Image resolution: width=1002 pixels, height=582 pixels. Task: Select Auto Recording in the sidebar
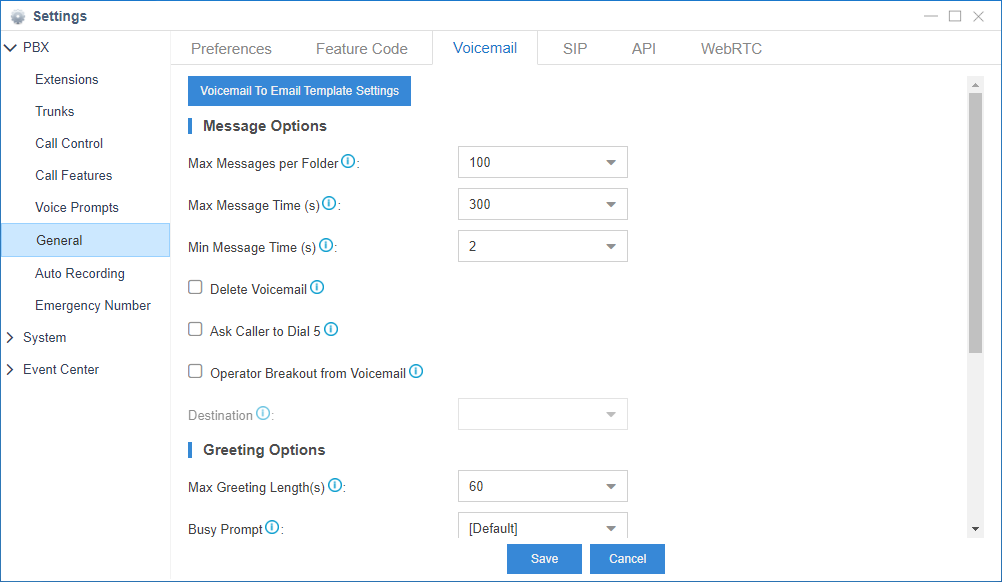[x=80, y=273]
